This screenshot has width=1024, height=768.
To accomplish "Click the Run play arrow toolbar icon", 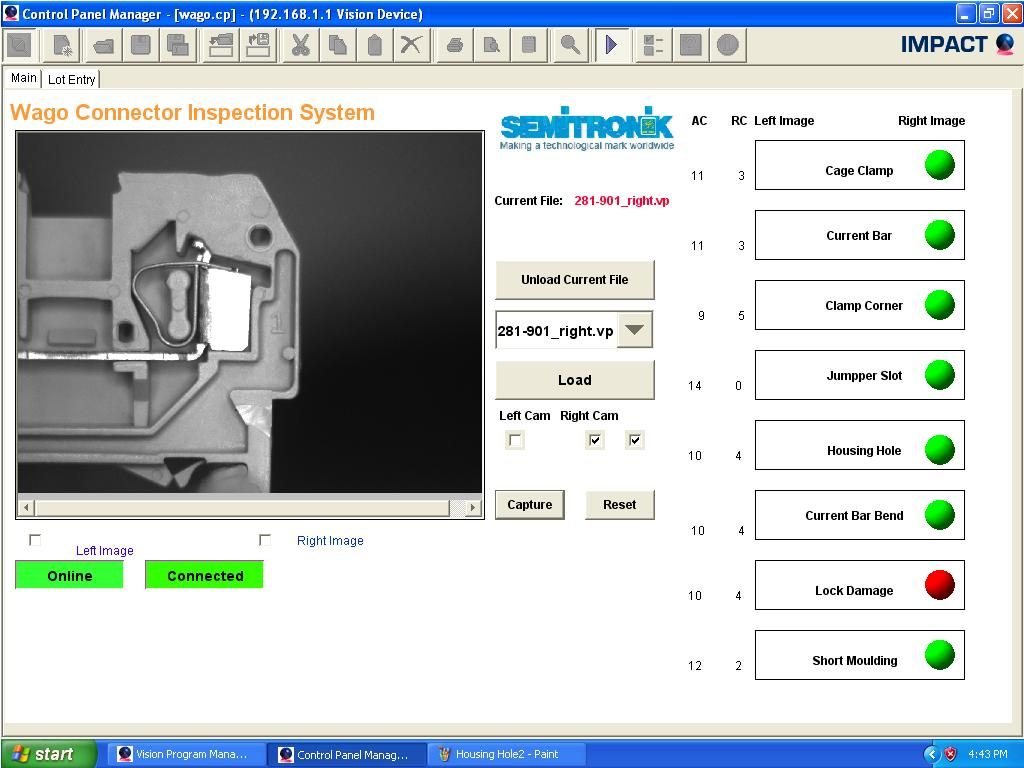I will [x=611, y=45].
